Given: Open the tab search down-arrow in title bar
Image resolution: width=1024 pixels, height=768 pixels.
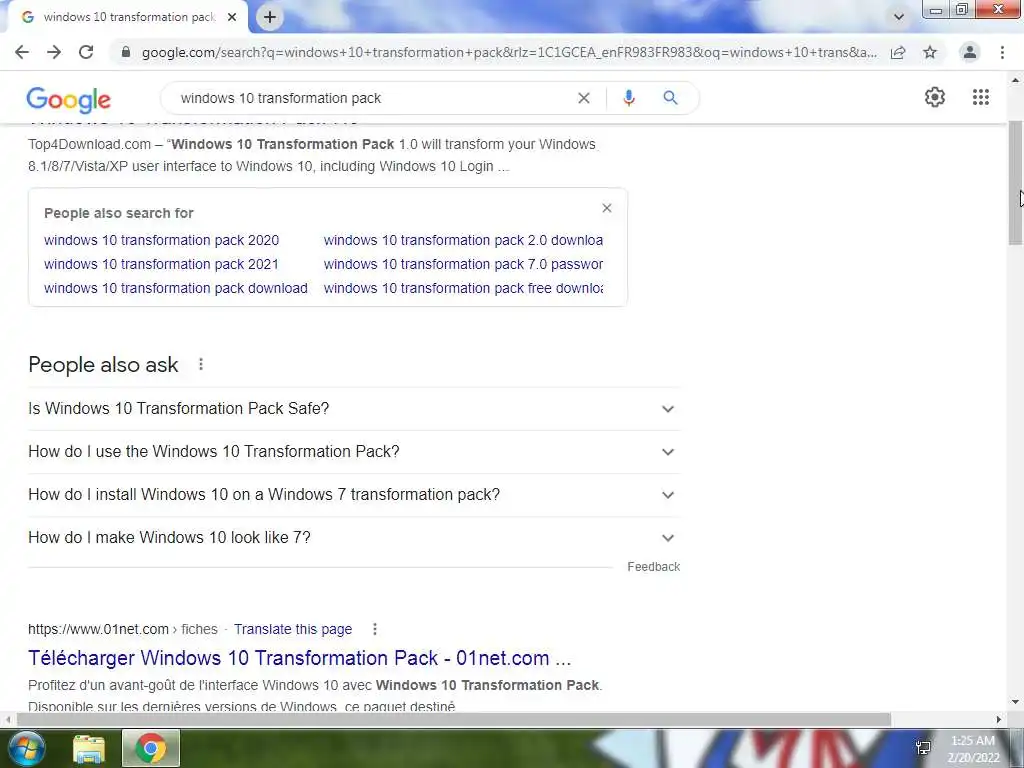Looking at the screenshot, I should coord(899,17).
